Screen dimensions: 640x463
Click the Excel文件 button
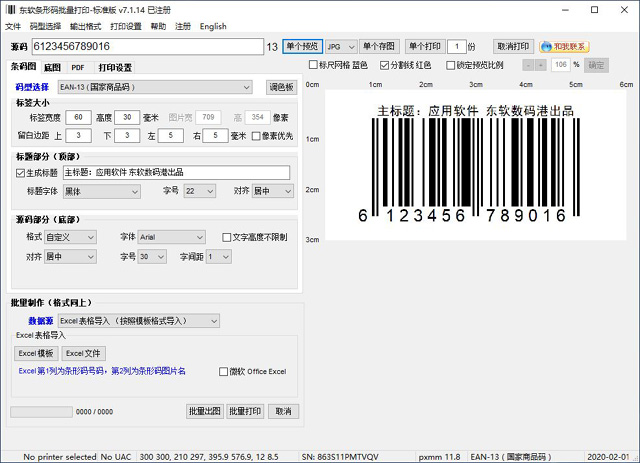pyautogui.click(x=83, y=354)
